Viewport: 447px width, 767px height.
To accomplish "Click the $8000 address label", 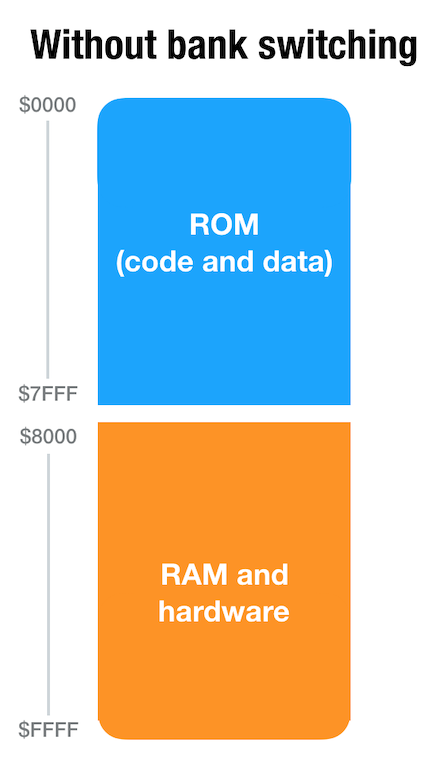I will click(48, 436).
